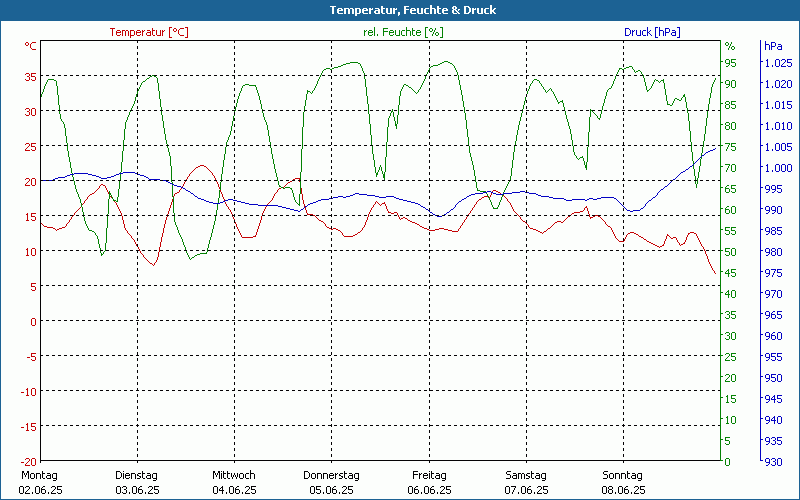Click the "Samstag" day label

pos(526,476)
